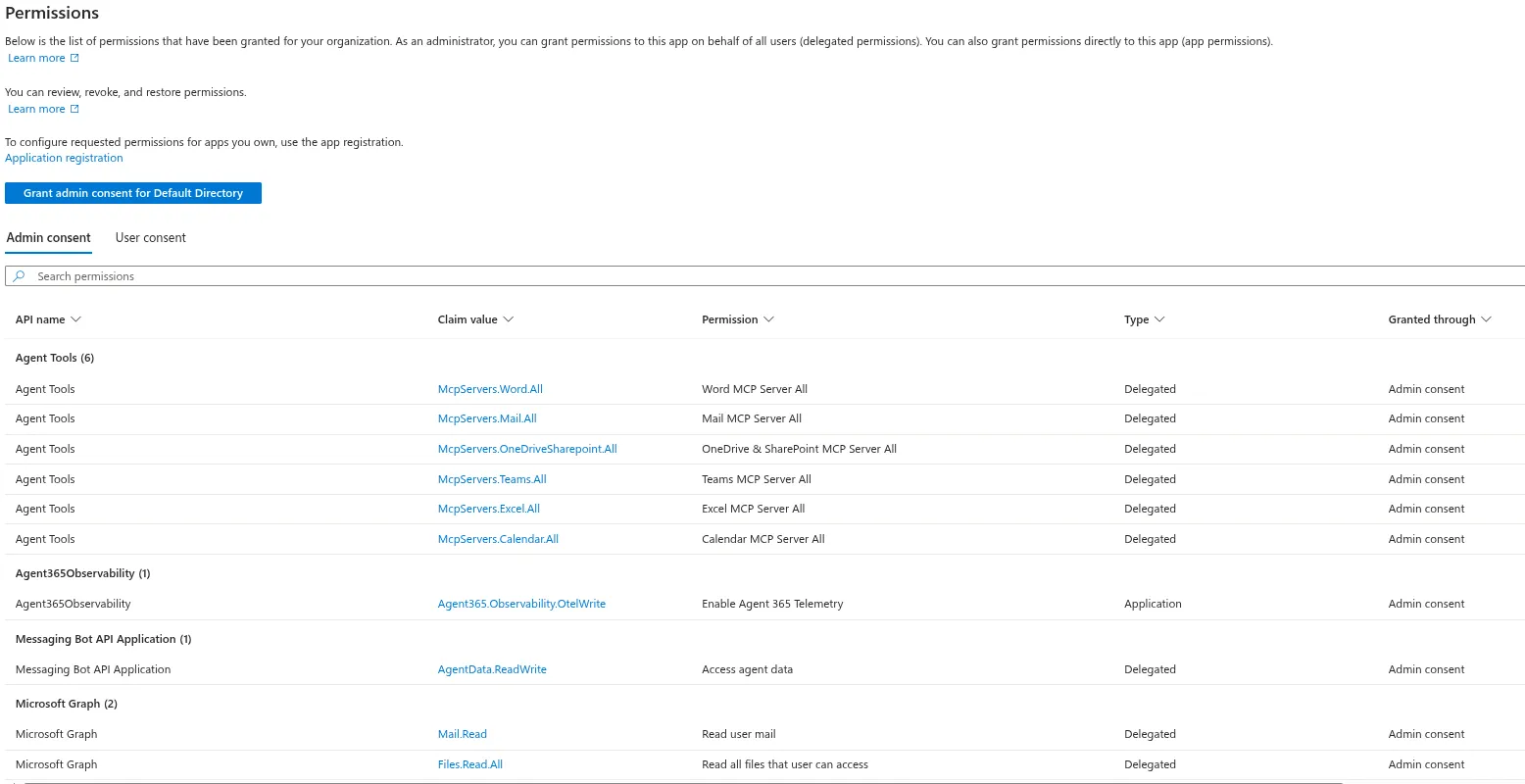Open McpServers.Word.All claim value

[490, 389]
